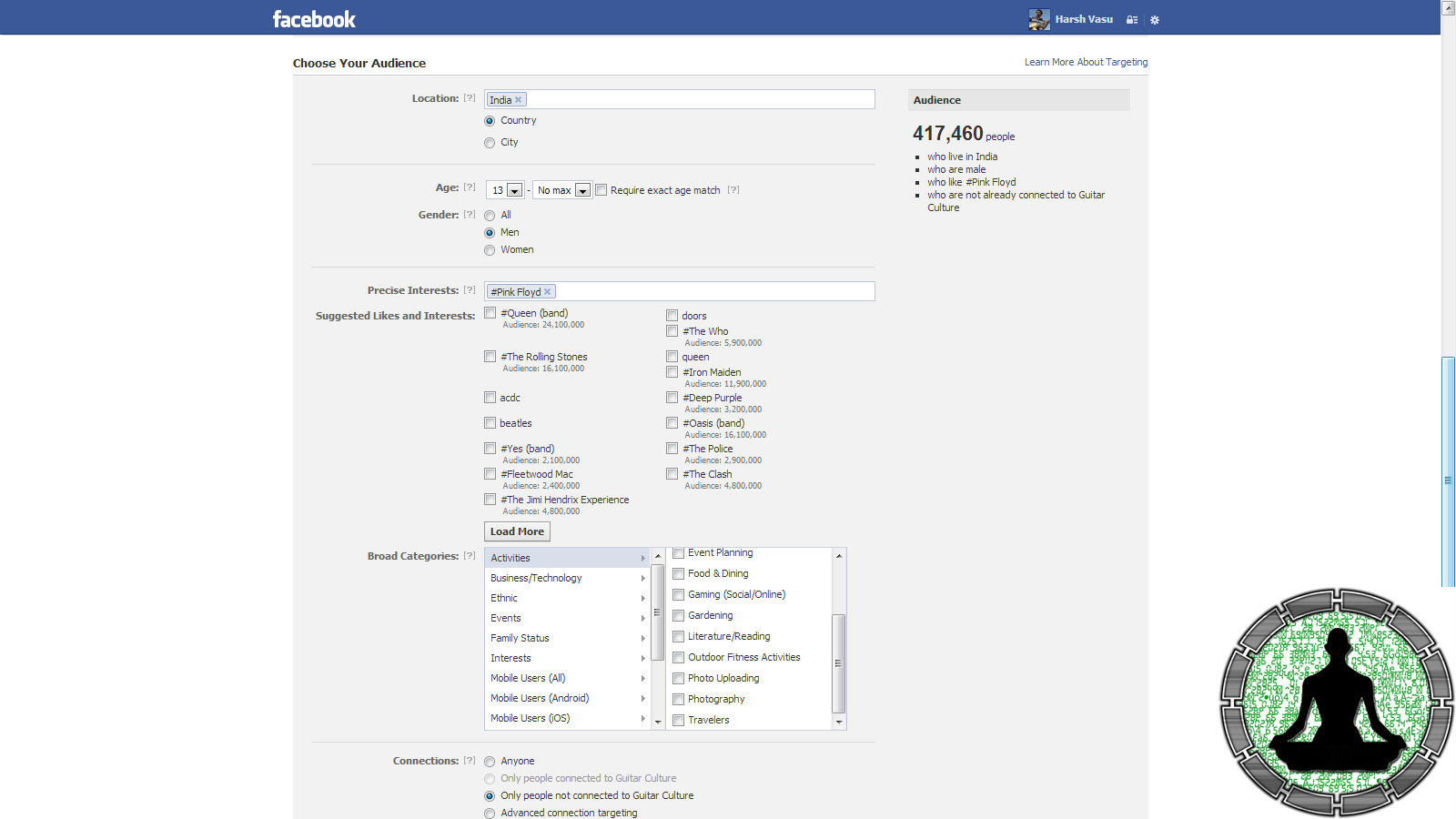Screen dimensions: 1456x819
Task: Click up arrow of subcategory list scrollbar
Action: (x=839, y=555)
